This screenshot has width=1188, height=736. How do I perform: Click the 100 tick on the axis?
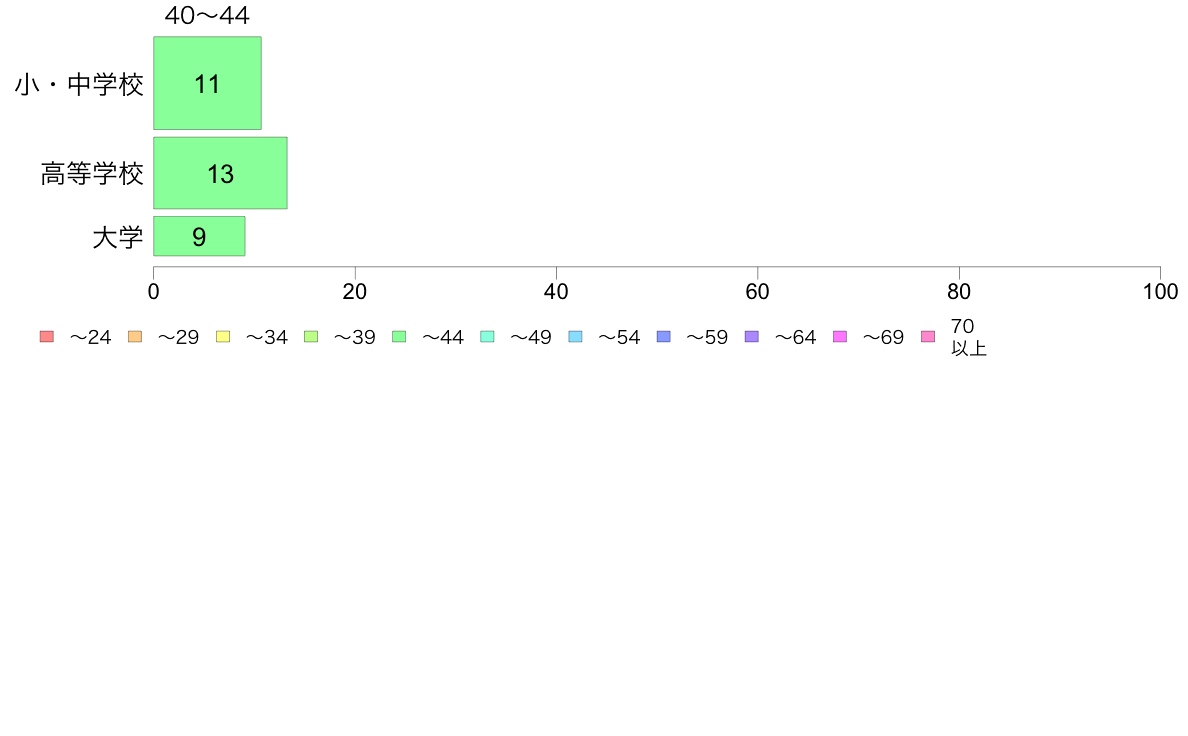tap(1160, 292)
